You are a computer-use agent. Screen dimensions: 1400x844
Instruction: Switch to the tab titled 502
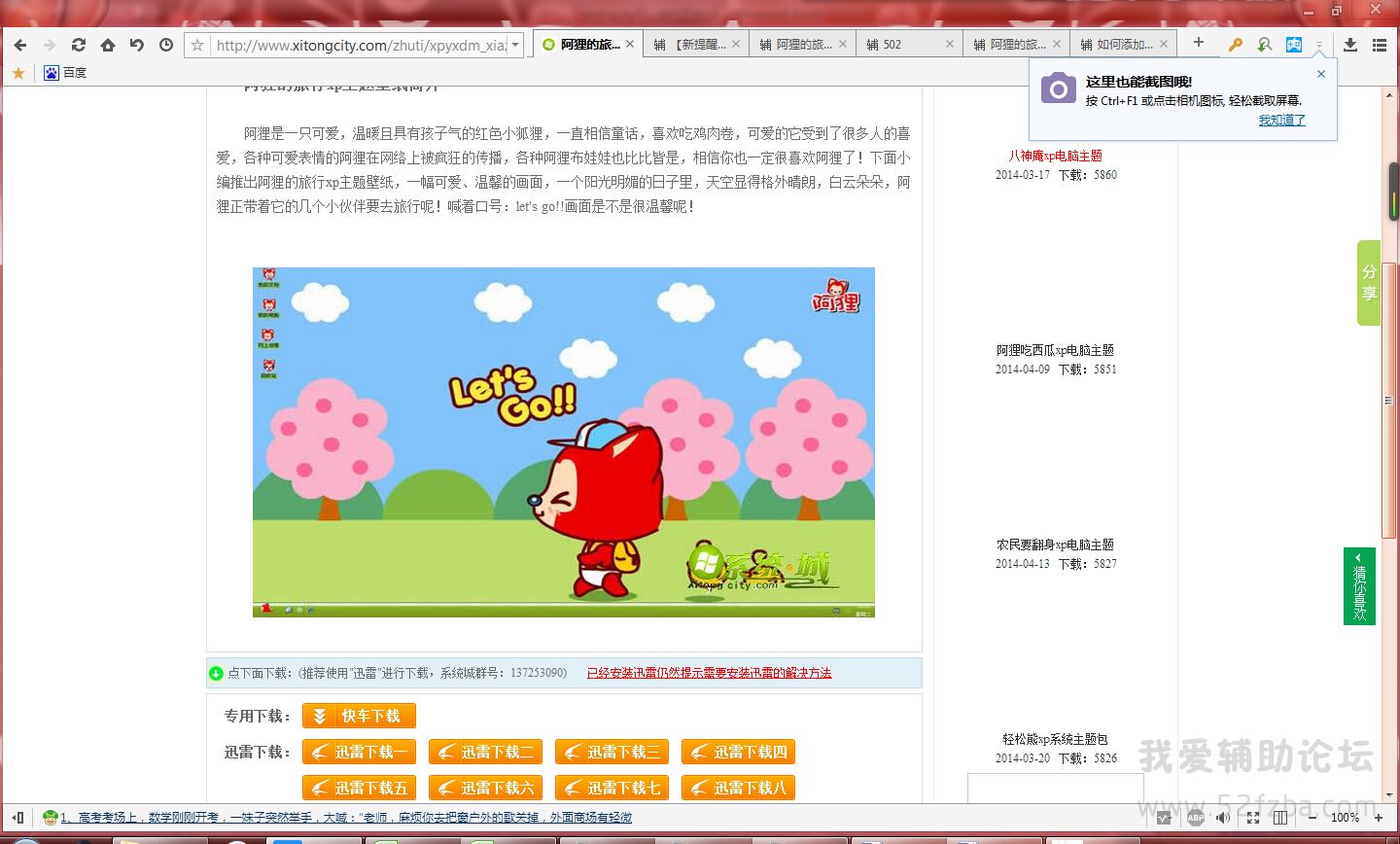899,45
